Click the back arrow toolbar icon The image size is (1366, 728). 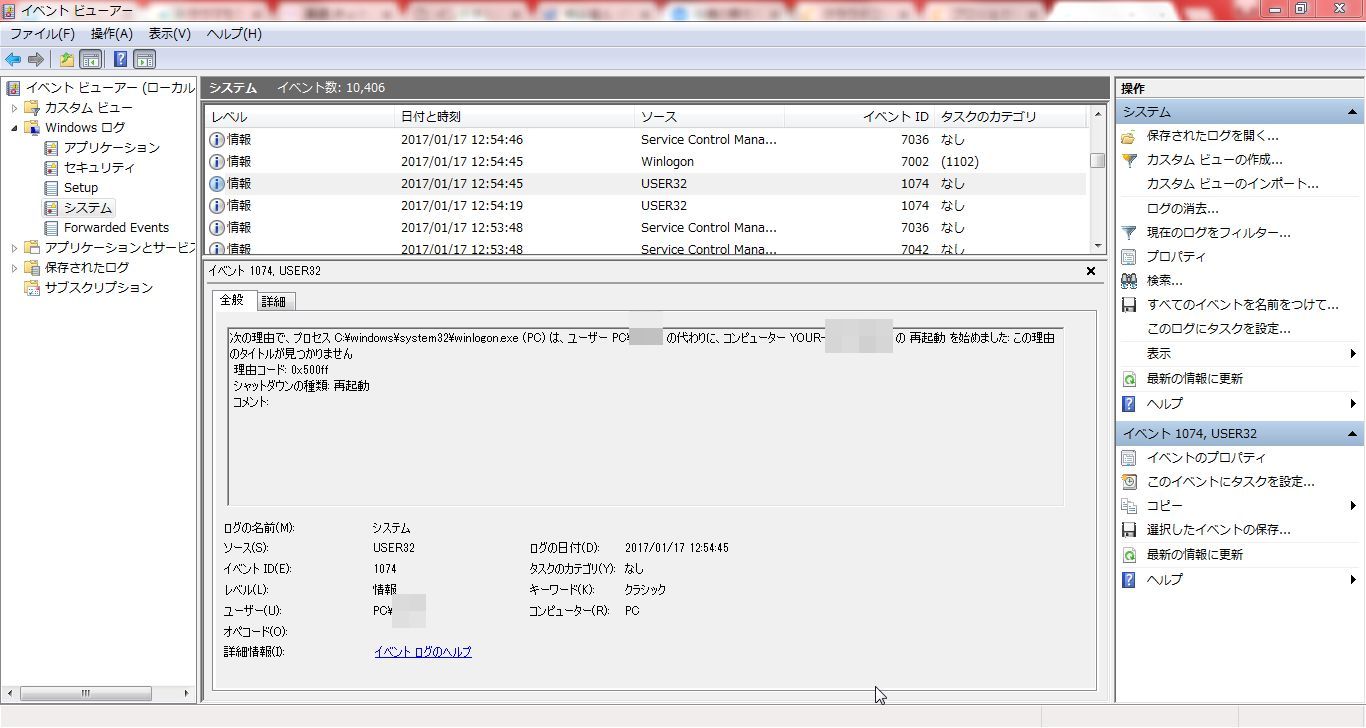point(13,59)
